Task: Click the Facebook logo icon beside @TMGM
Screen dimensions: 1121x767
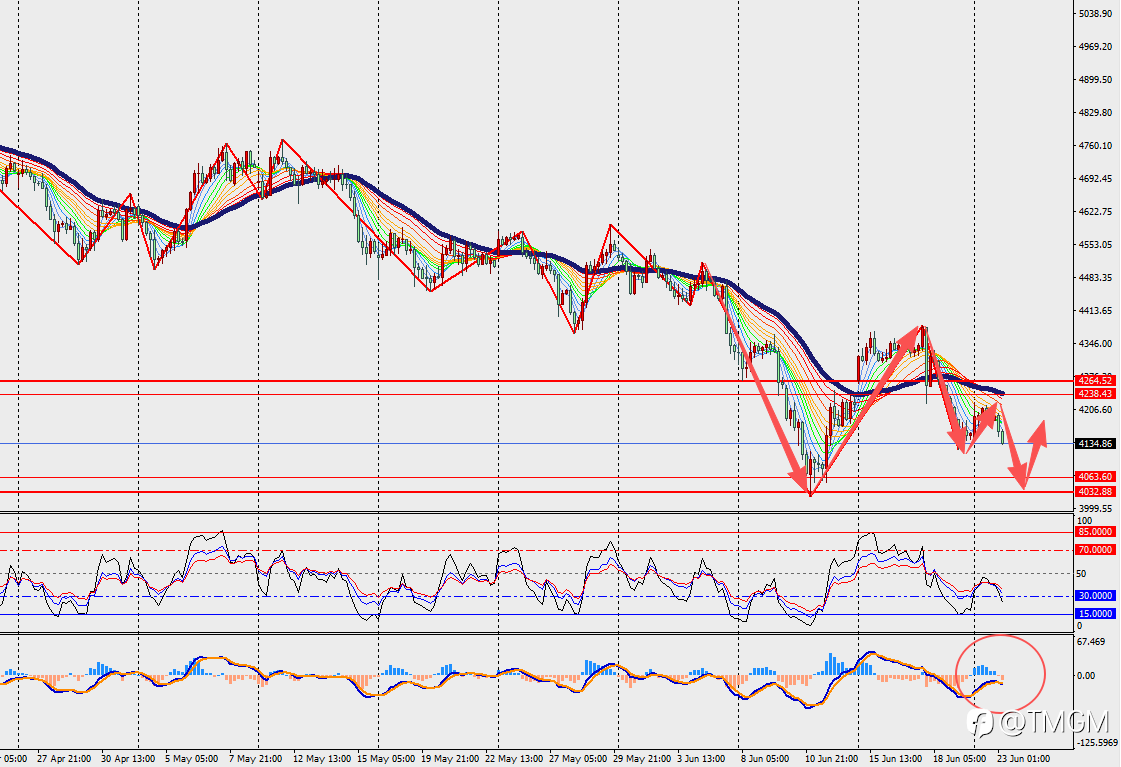Action: click(x=981, y=723)
